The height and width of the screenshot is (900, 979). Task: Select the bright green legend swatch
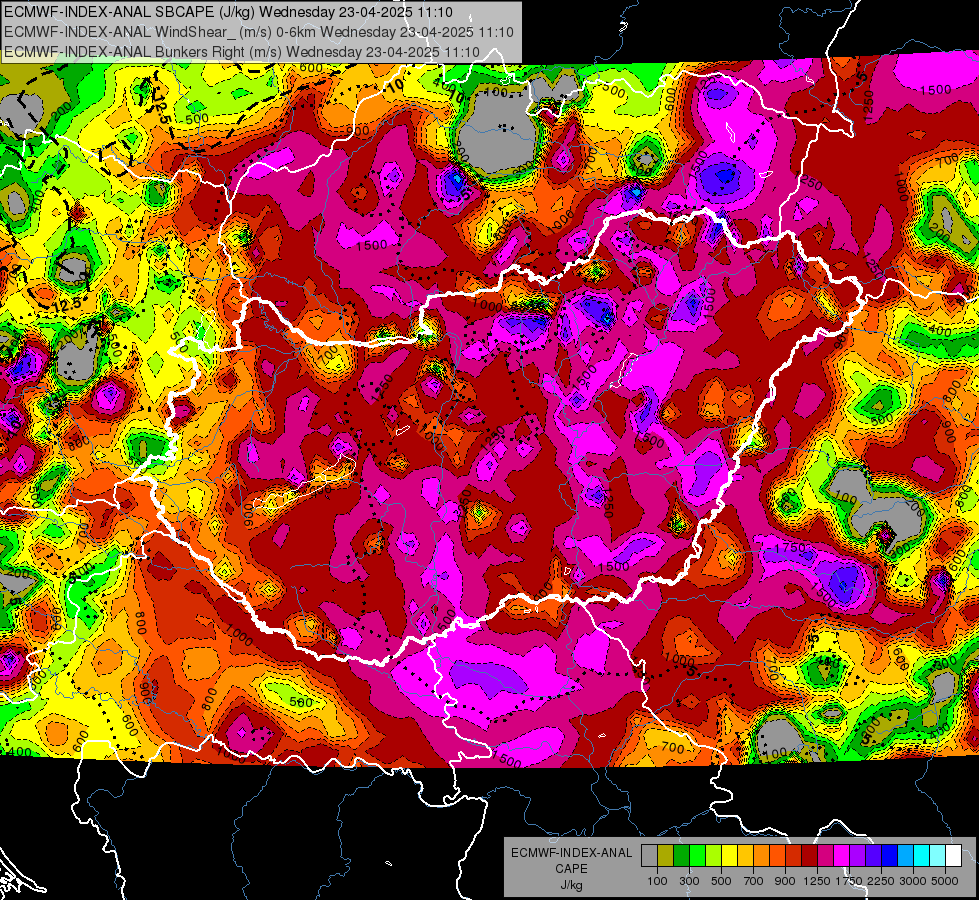pyautogui.click(x=697, y=856)
